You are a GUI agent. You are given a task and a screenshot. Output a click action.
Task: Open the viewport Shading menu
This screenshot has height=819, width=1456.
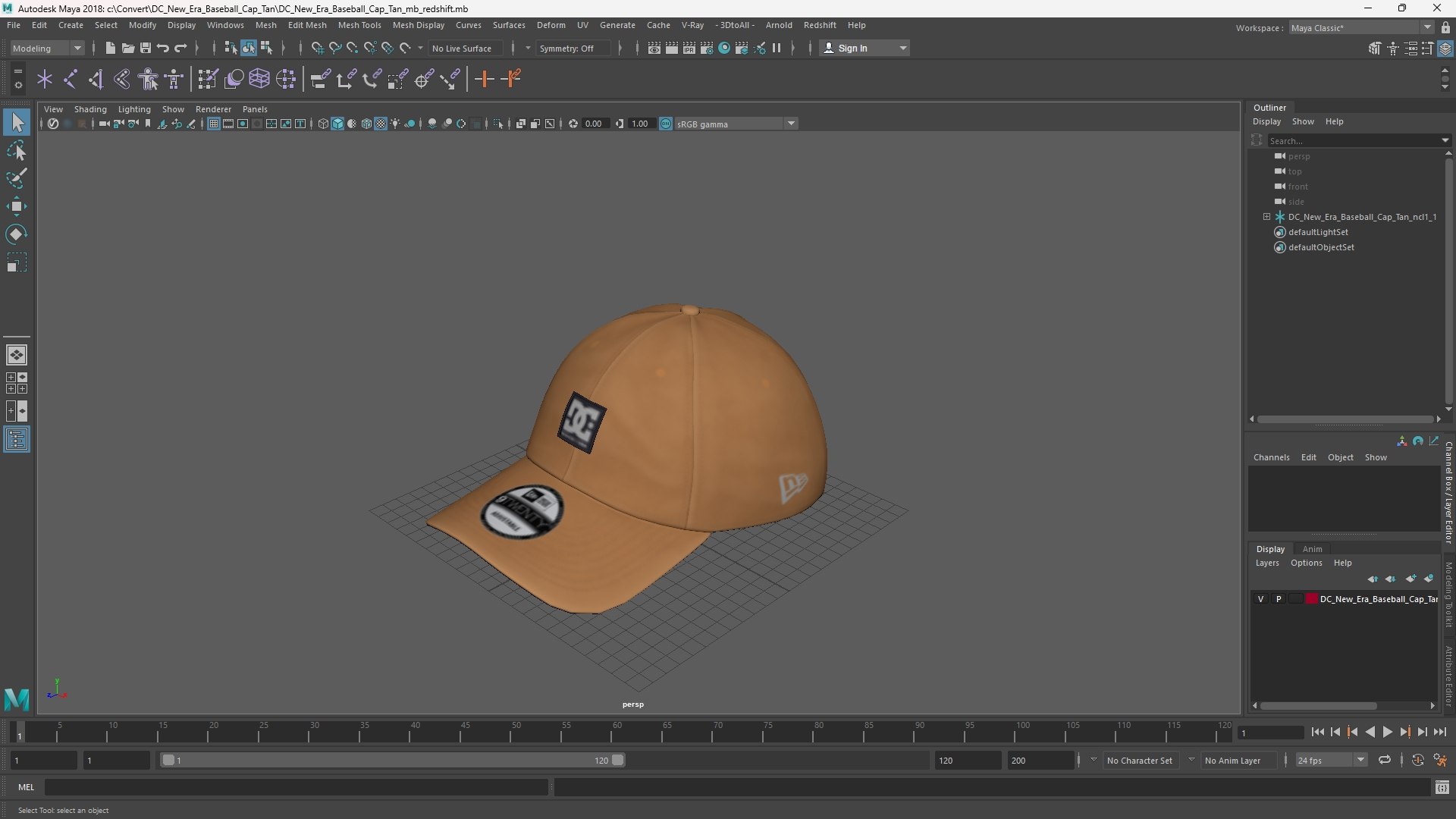pos(90,109)
